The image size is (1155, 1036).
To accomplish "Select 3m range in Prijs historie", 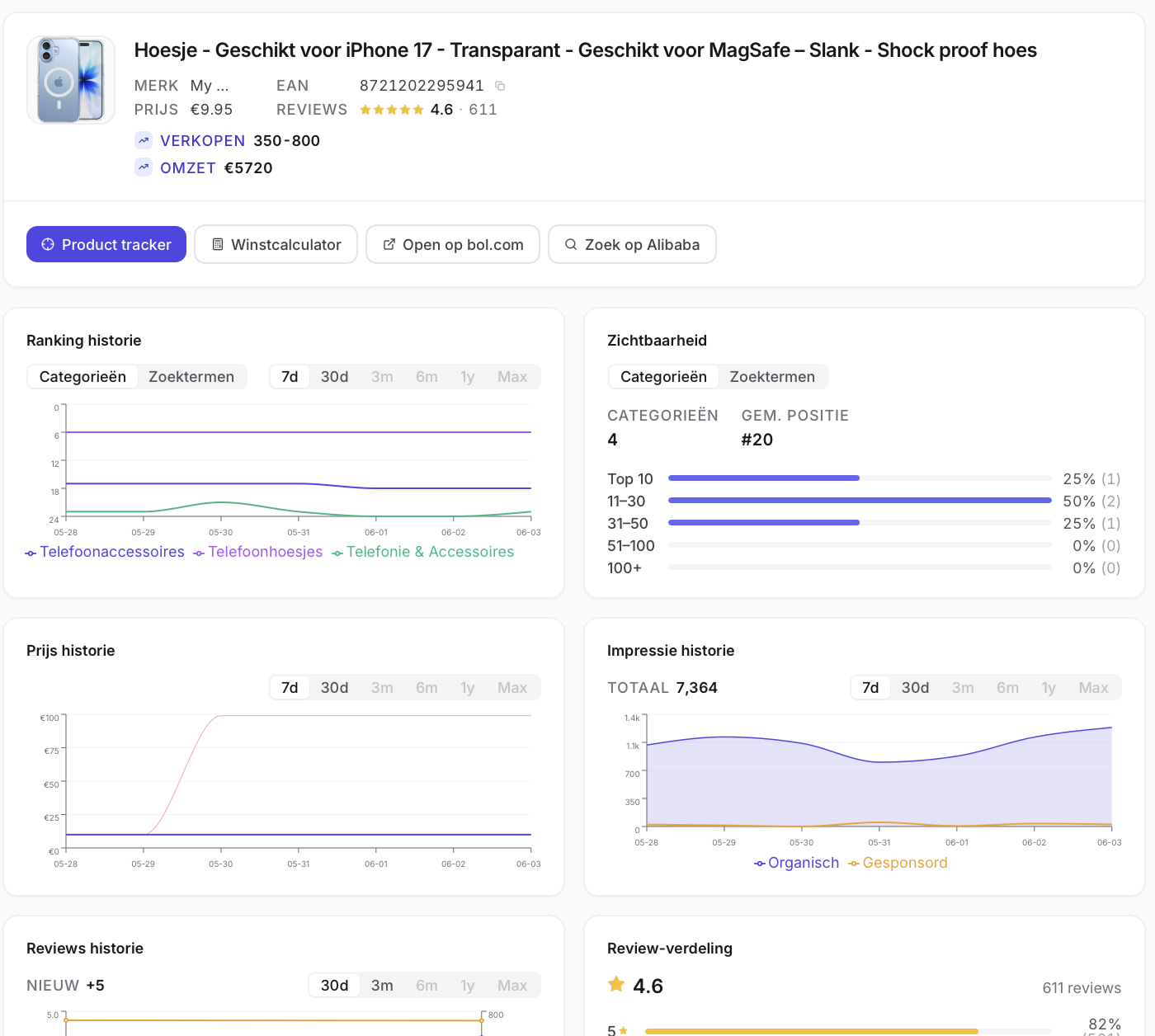I will tap(382, 687).
